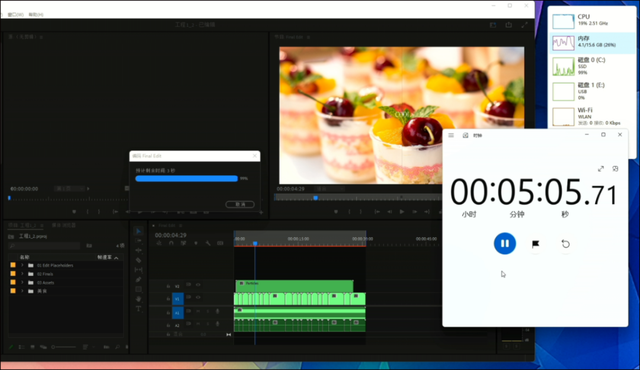The height and width of the screenshot is (370, 640).
Task: Go to In point in Program monitor
Action: pos(377,212)
